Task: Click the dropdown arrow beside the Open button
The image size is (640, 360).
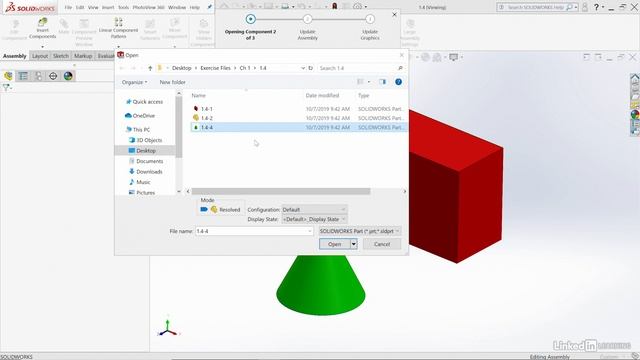Action: pos(354,244)
